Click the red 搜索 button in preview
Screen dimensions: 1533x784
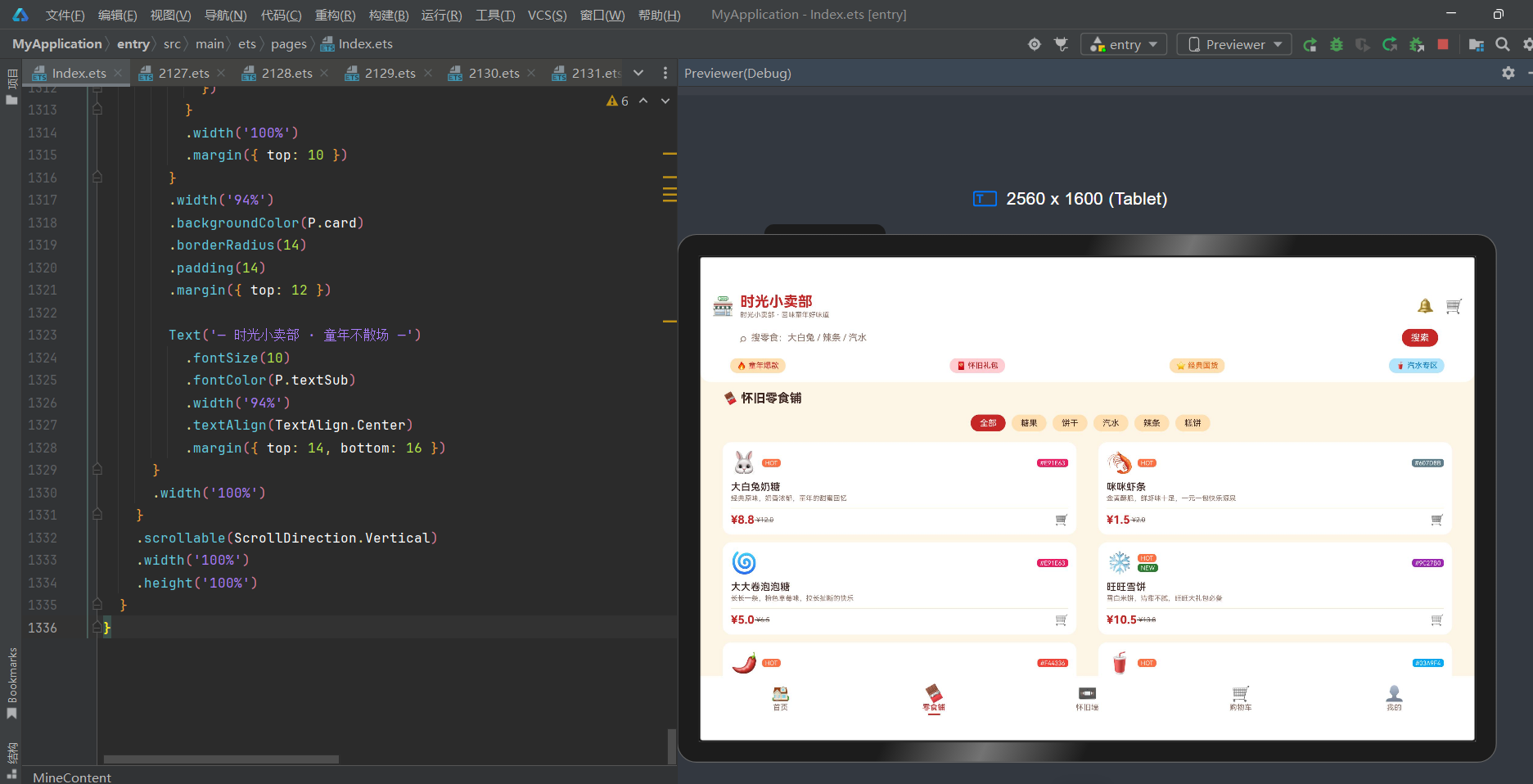coord(1419,337)
